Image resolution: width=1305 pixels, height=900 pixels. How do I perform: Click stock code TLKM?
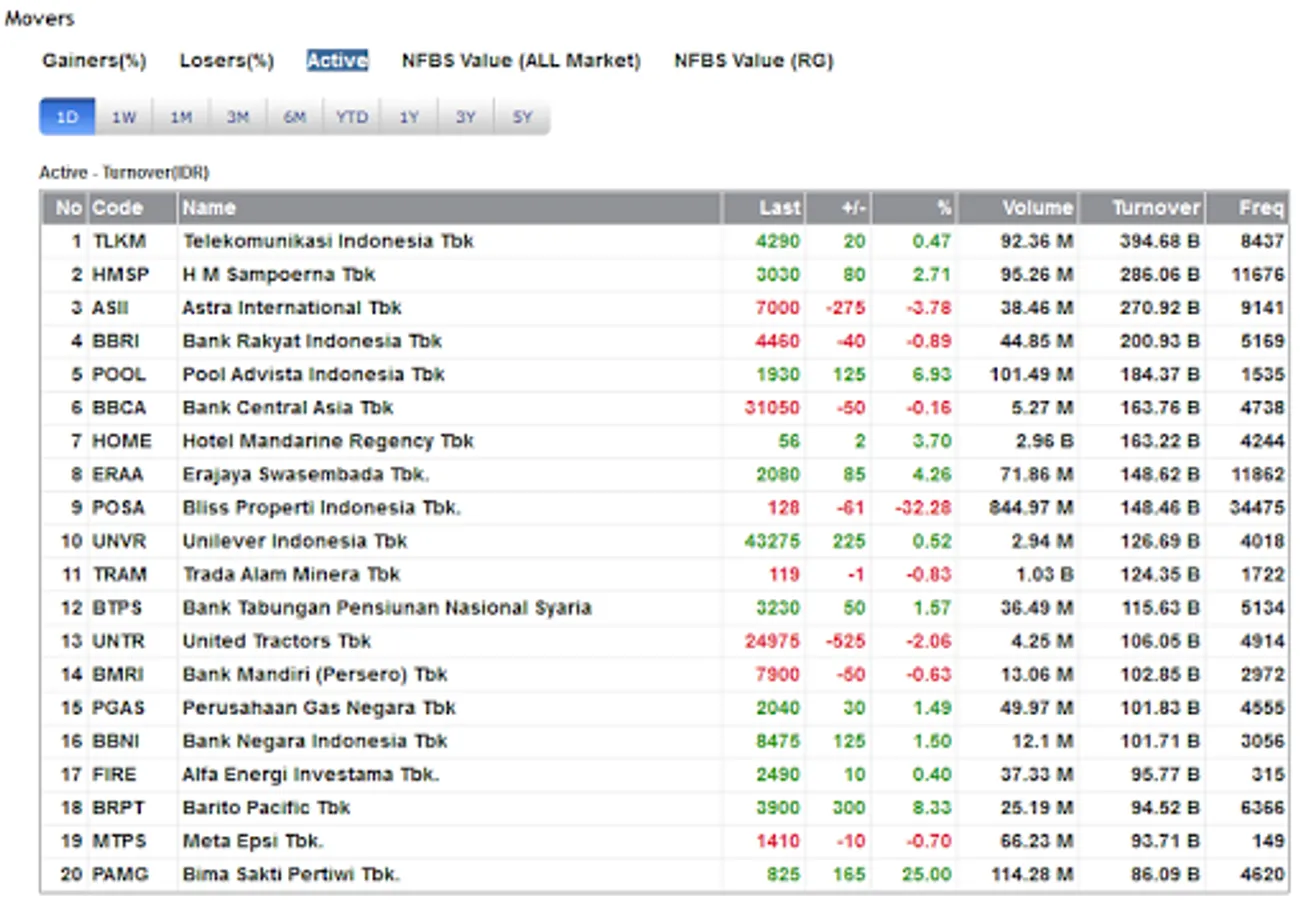click(x=119, y=241)
